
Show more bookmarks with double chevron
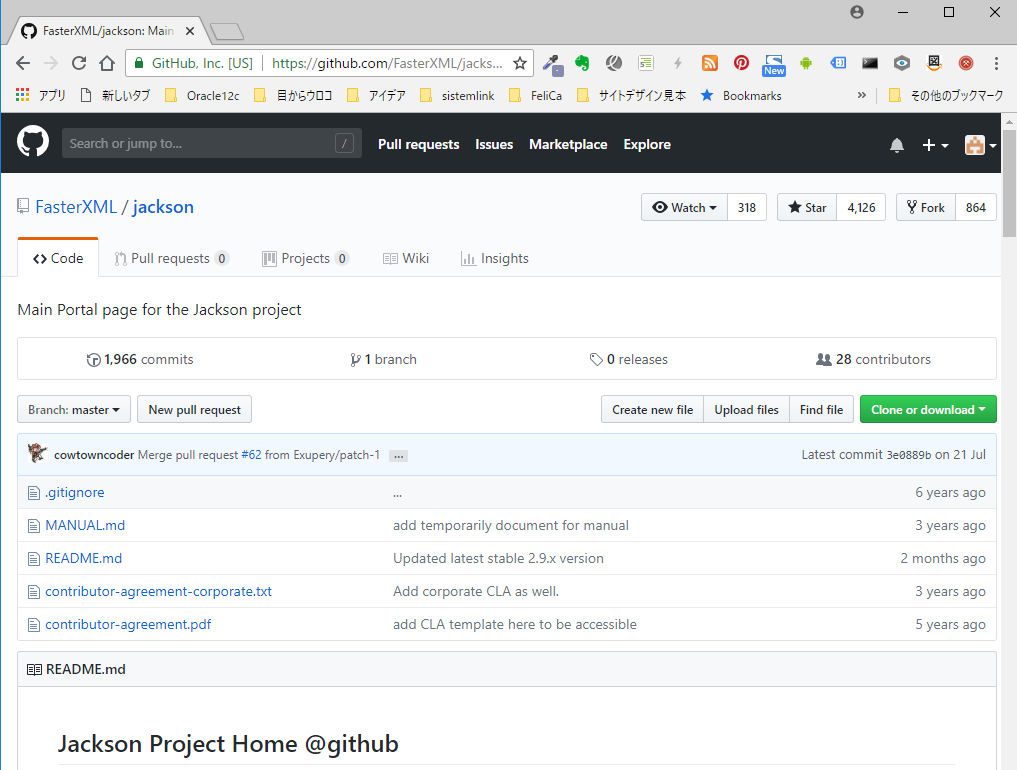[861, 95]
